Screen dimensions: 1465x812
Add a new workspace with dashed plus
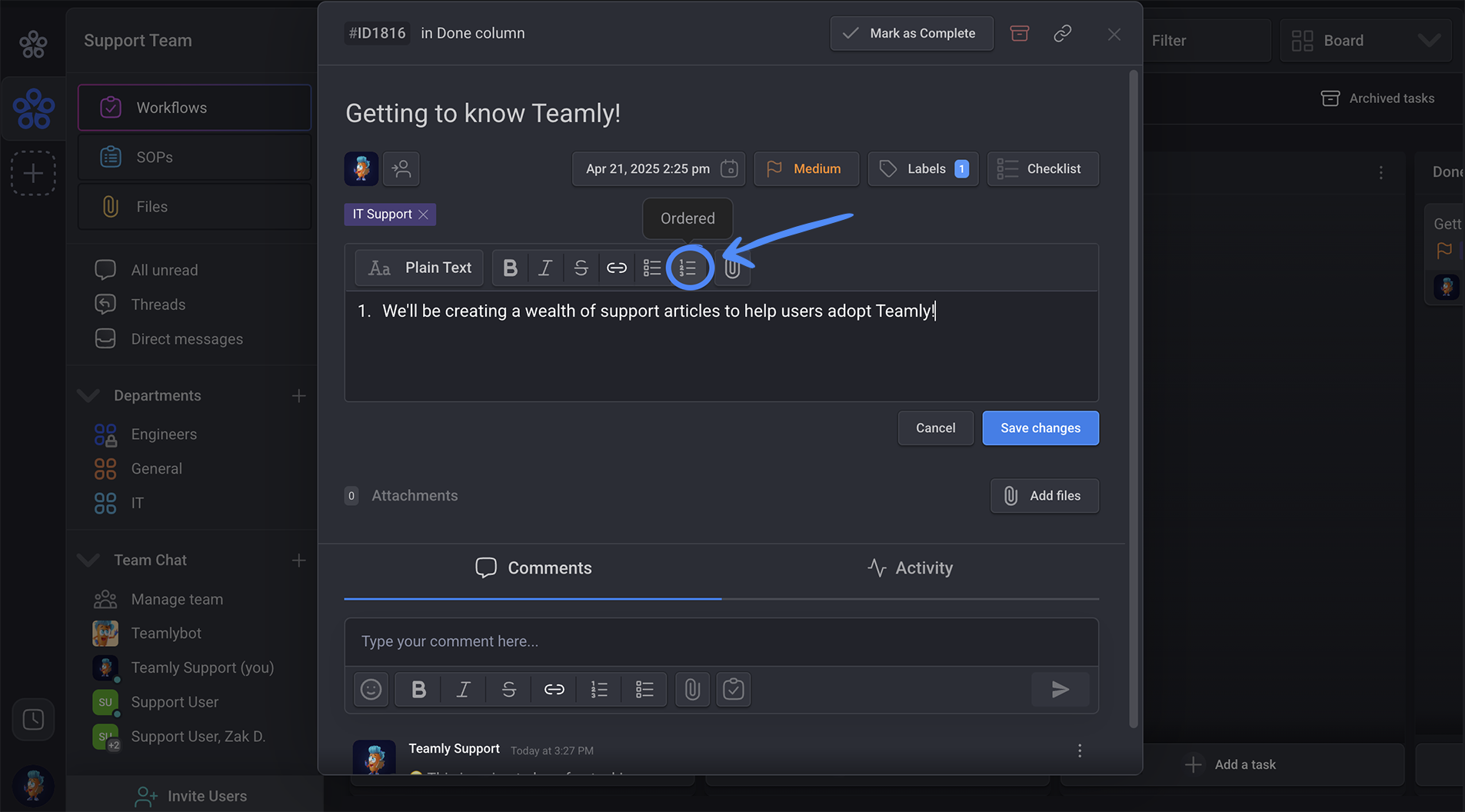[x=33, y=173]
